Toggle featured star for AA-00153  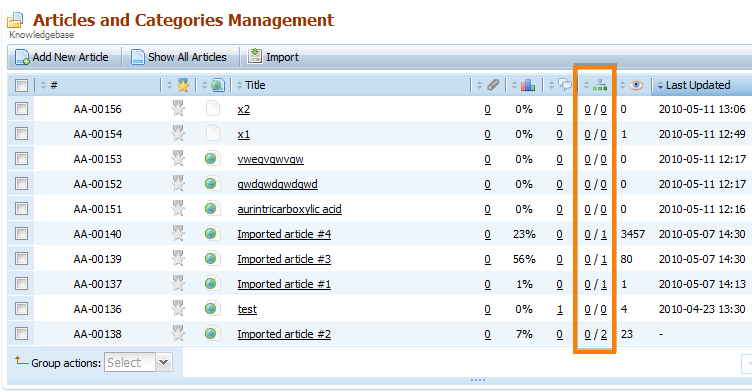tap(178, 158)
